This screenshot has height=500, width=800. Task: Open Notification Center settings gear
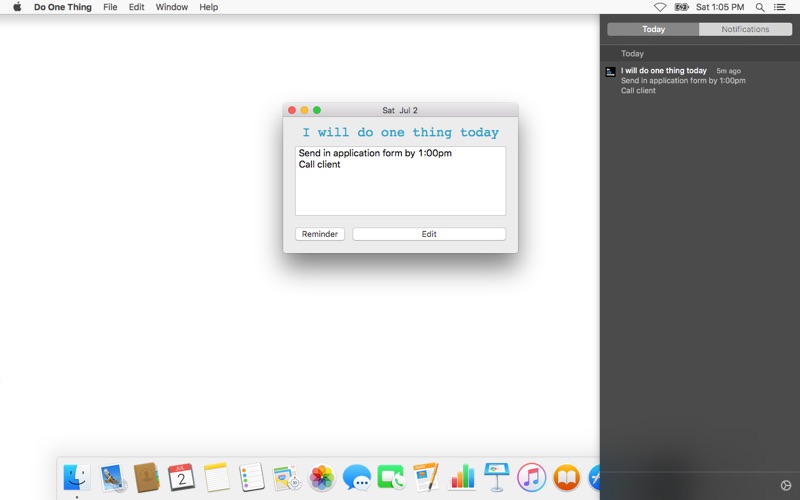coord(786,485)
